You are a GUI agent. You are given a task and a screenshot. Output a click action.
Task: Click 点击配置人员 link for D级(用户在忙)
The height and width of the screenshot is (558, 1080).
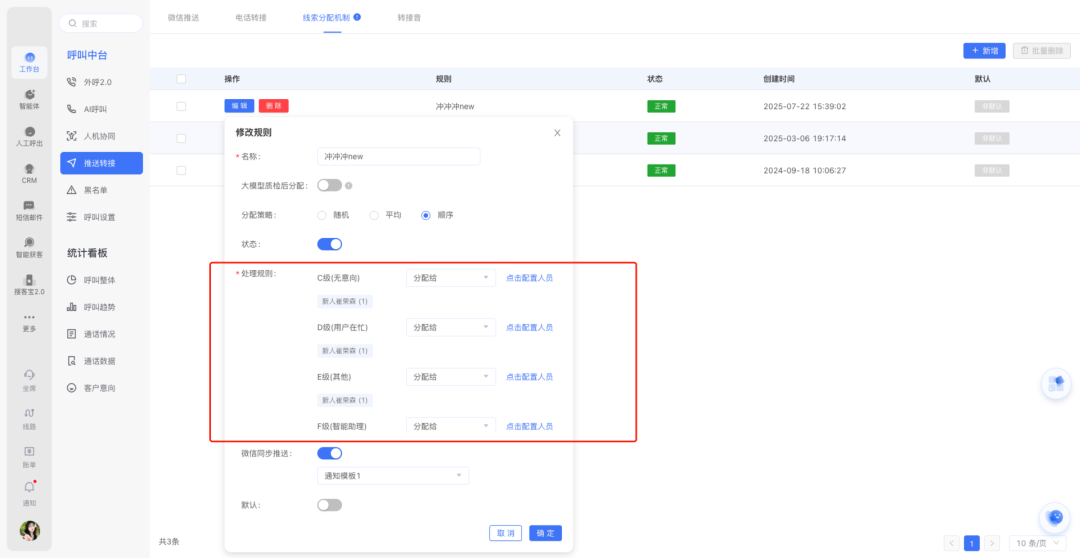529,327
